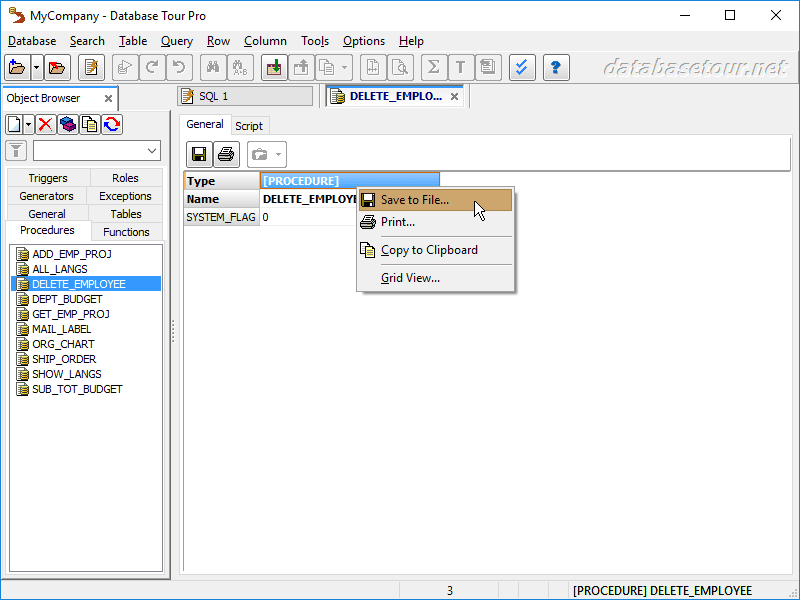Switch to the Script tab
The height and width of the screenshot is (600, 800).
coord(249,126)
